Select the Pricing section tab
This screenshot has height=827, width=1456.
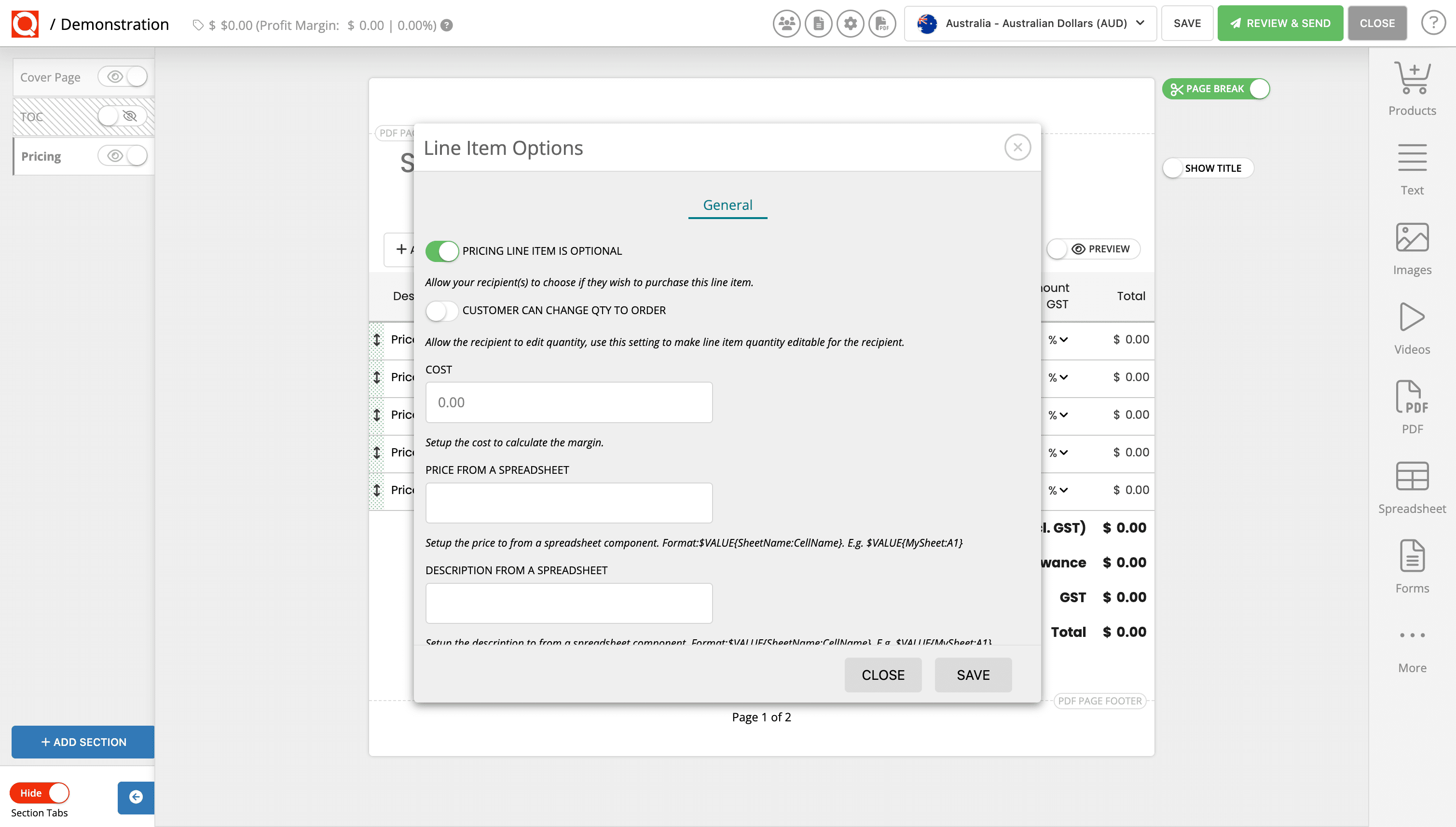pos(41,156)
